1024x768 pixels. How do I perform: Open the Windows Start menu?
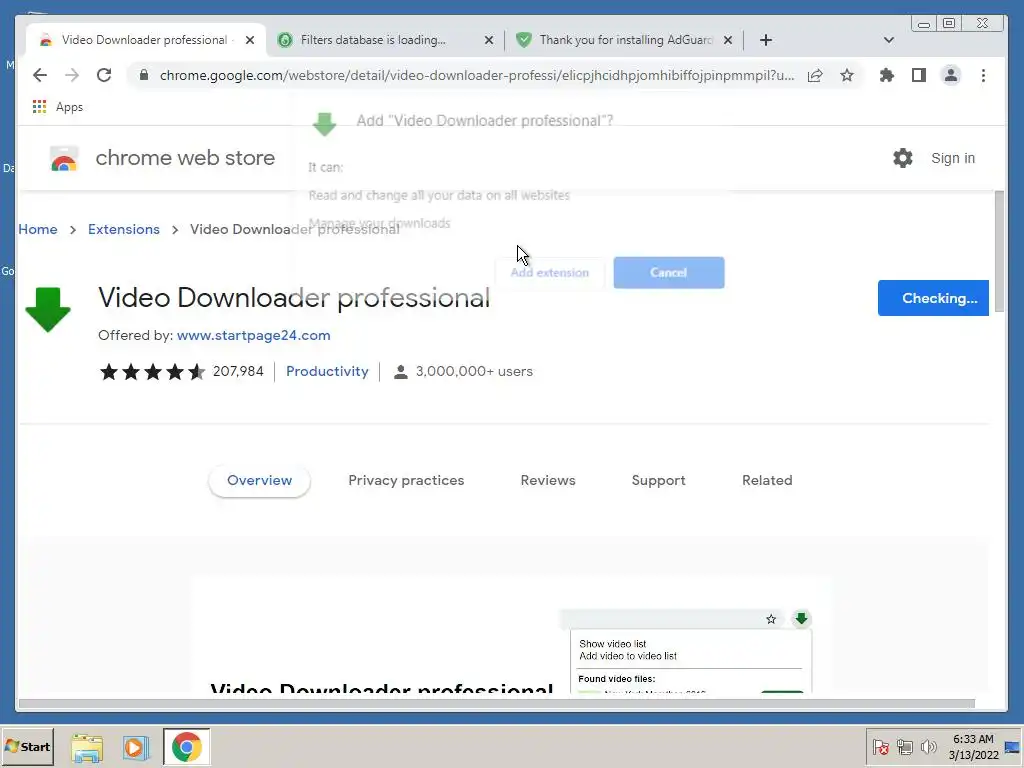click(x=27, y=746)
